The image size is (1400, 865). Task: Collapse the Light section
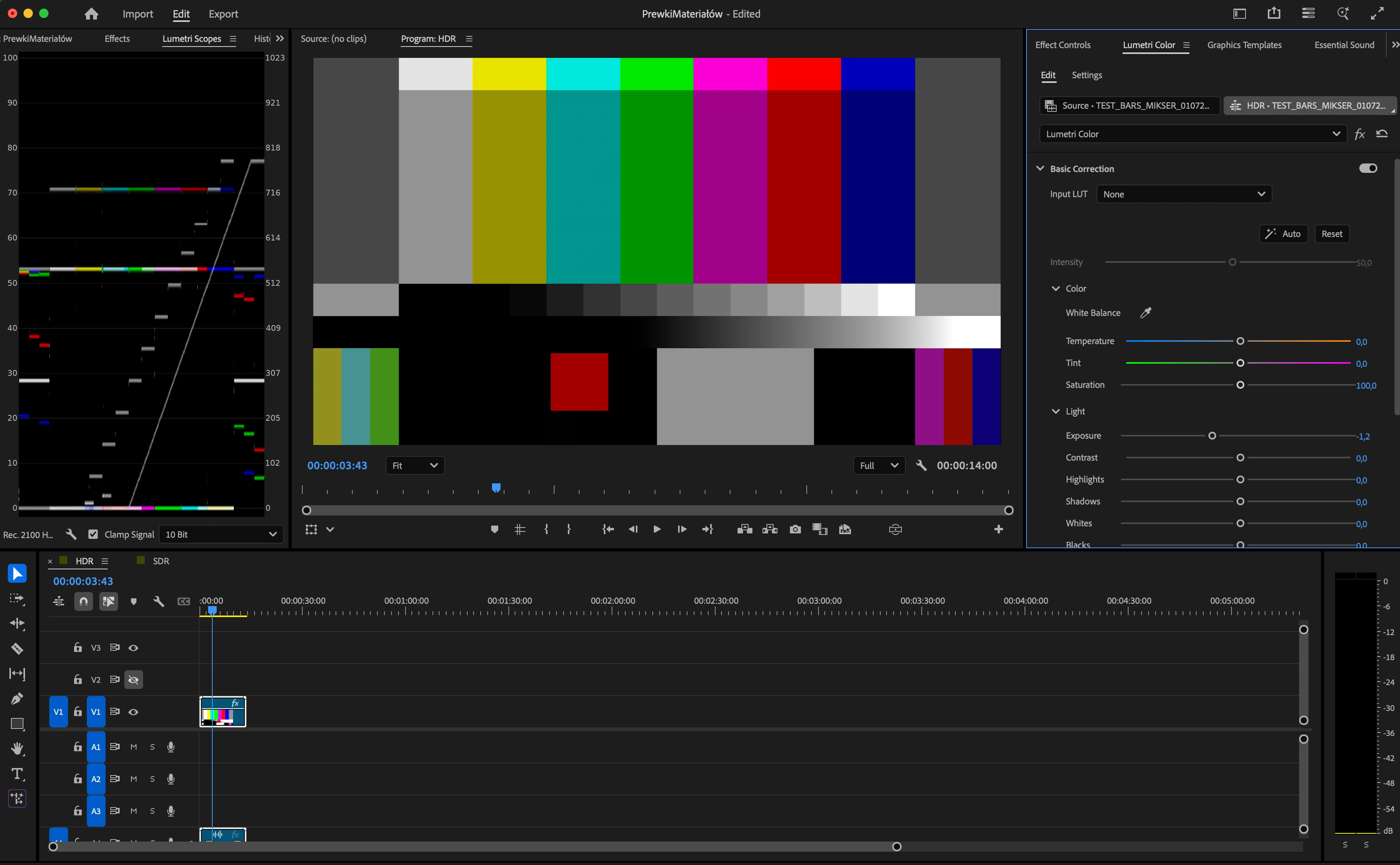tap(1055, 411)
